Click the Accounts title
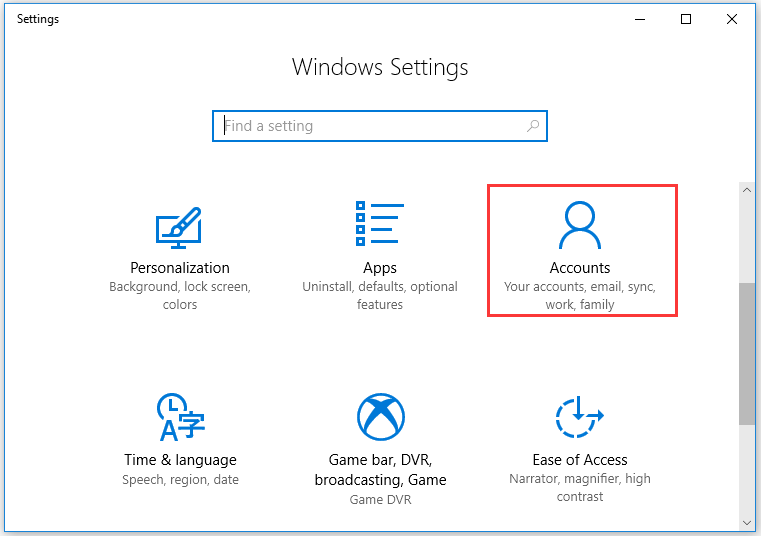 [x=579, y=268]
